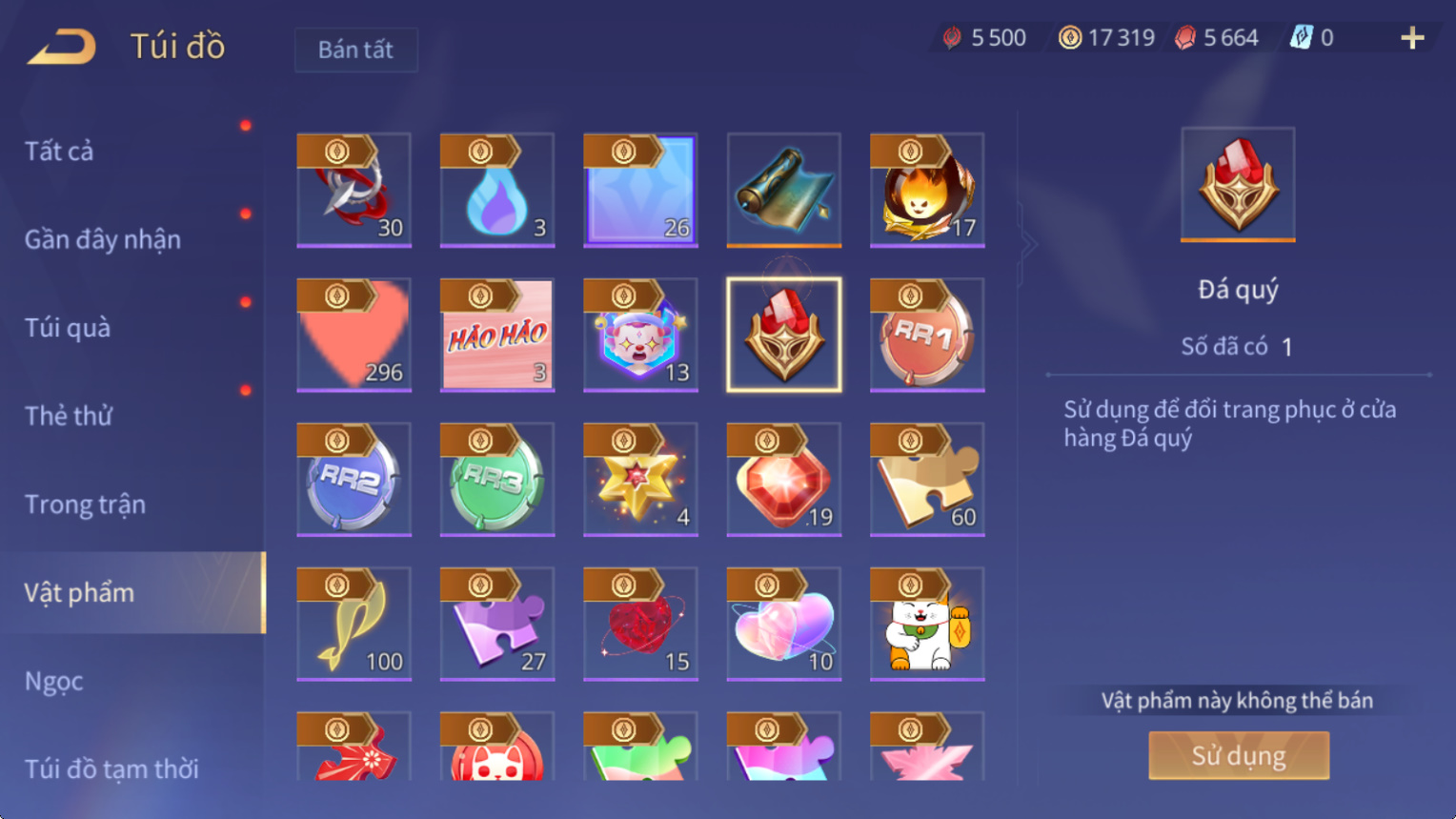Select the blue flame drop item
The width and height of the screenshot is (1456, 819).
coord(496,190)
